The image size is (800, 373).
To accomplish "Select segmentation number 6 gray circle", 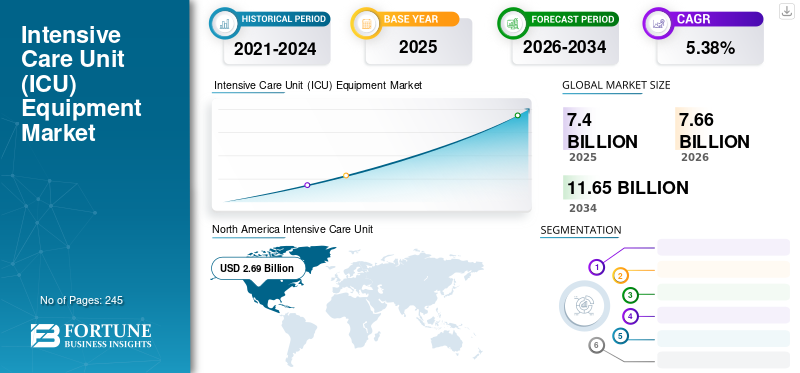I will click(596, 345).
